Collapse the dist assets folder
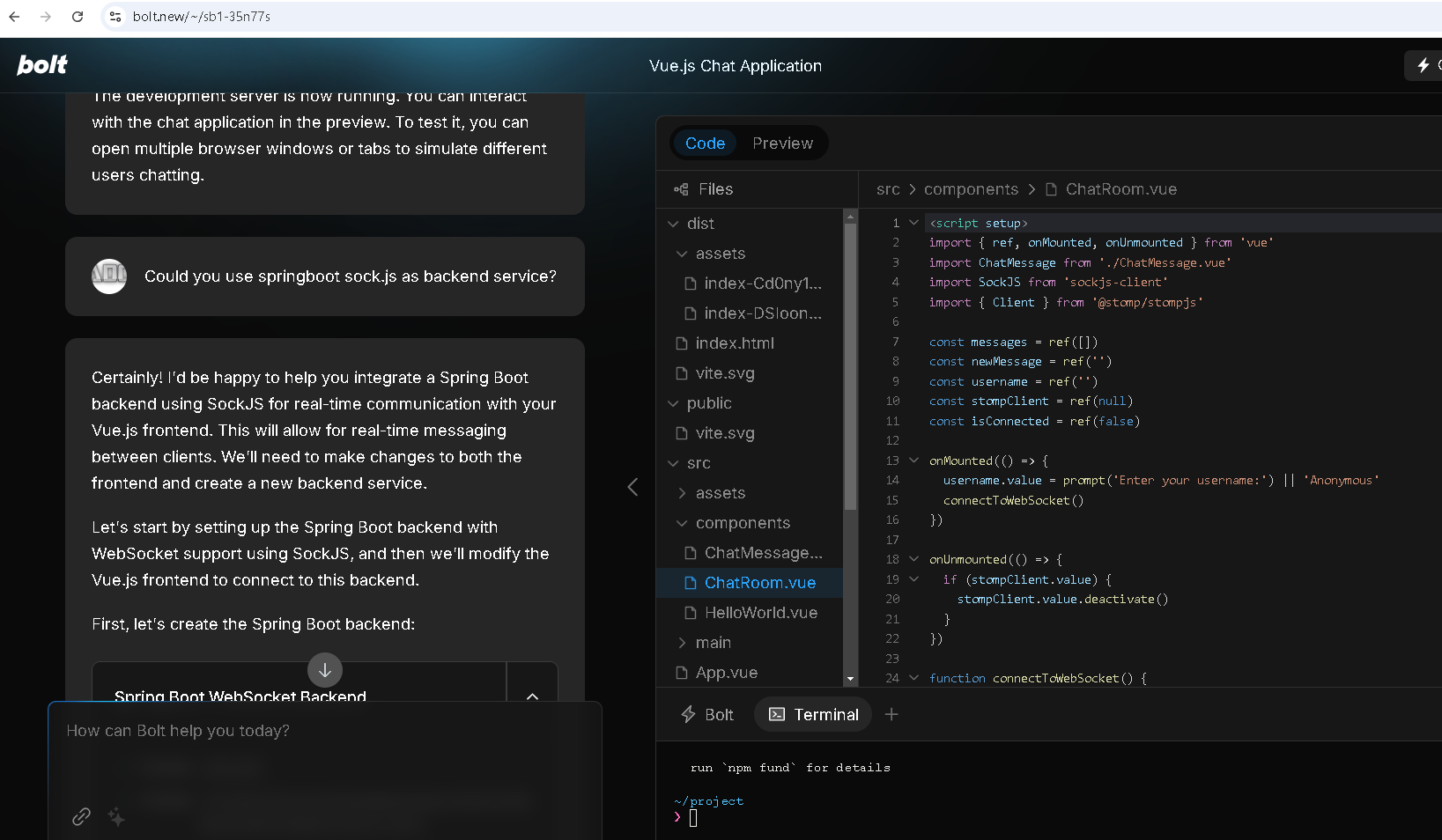 click(682, 254)
